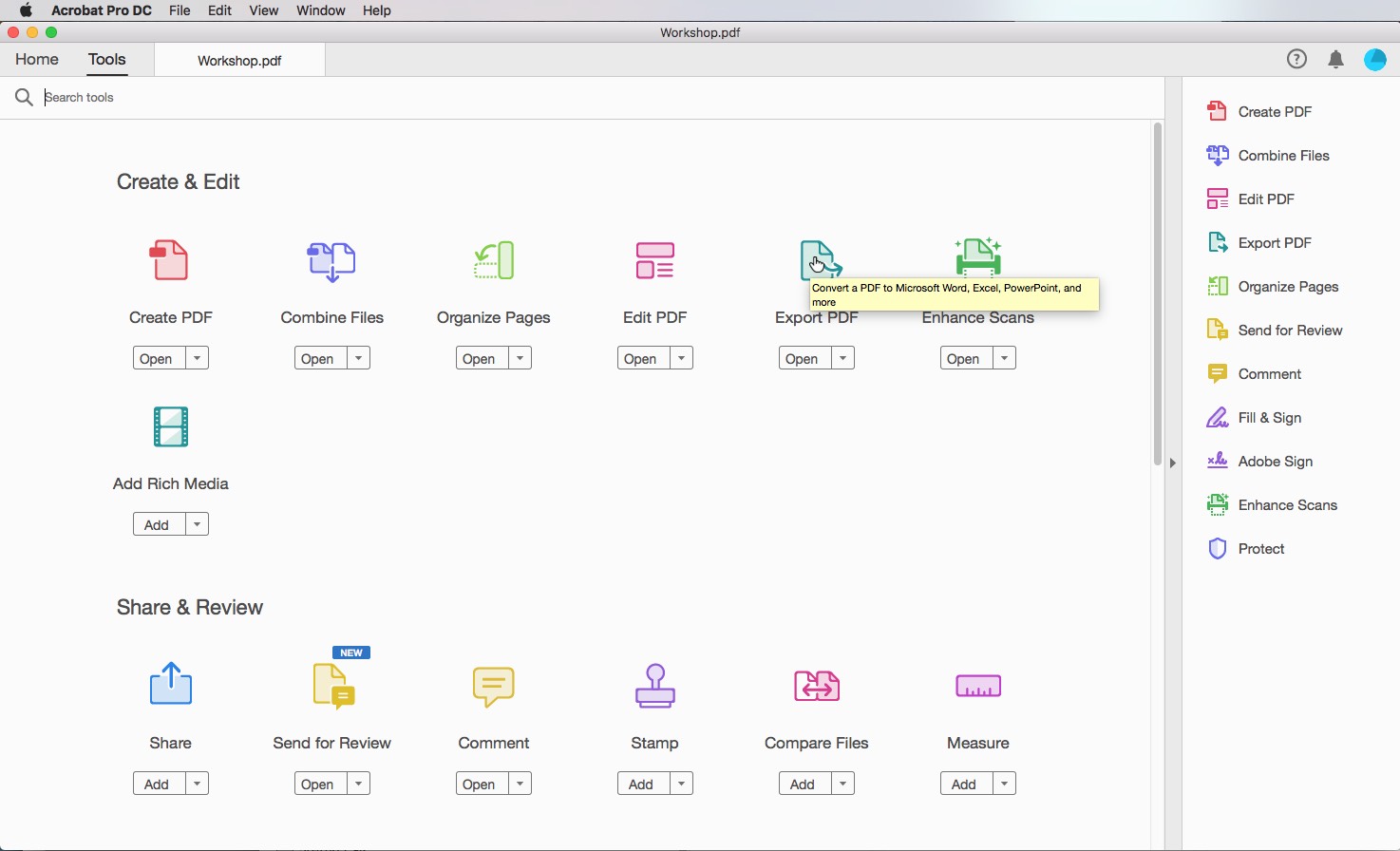Switch to the Home tab
1400x851 pixels.
tap(37, 59)
